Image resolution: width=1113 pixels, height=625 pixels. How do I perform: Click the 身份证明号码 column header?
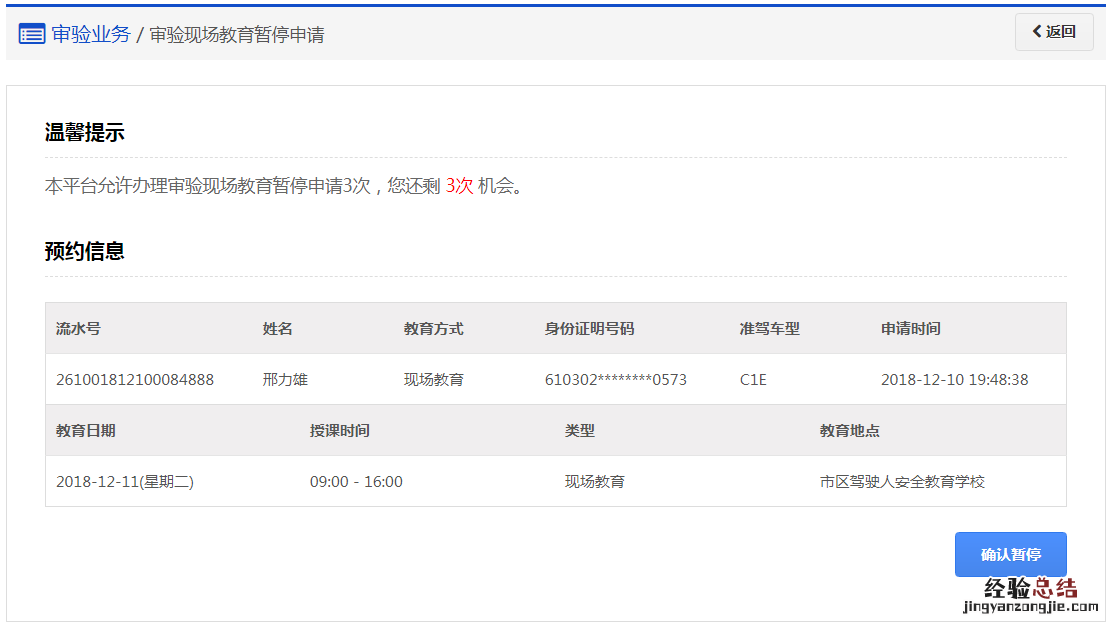click(589, 329)
